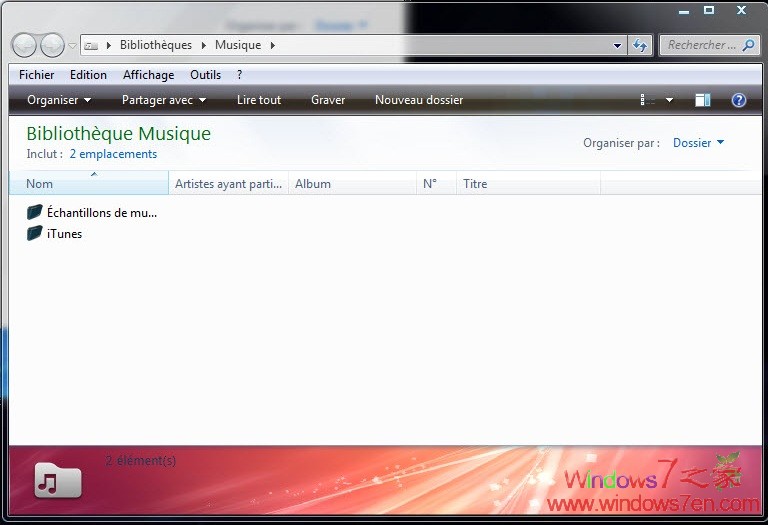The width and height of the screenshot is (768, 525).
Task: Sort by Artistes ayant parti... column
Action: [229, 183]
